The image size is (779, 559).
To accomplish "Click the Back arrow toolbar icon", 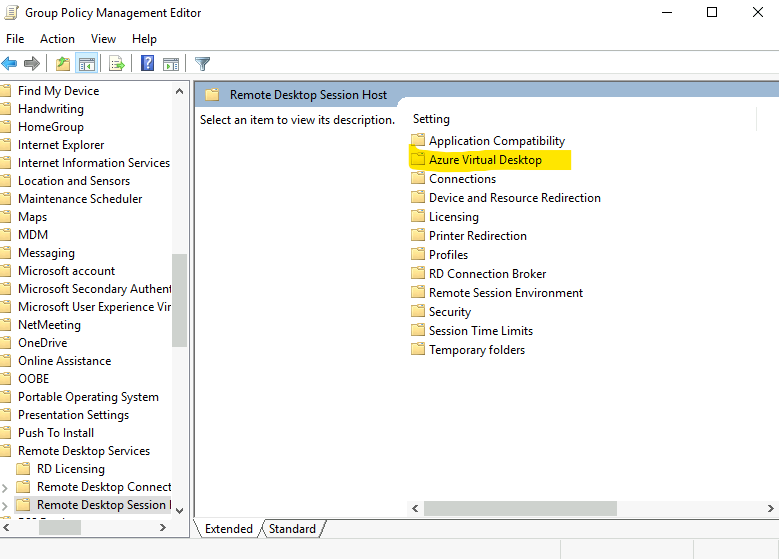I will click(10, 64).
